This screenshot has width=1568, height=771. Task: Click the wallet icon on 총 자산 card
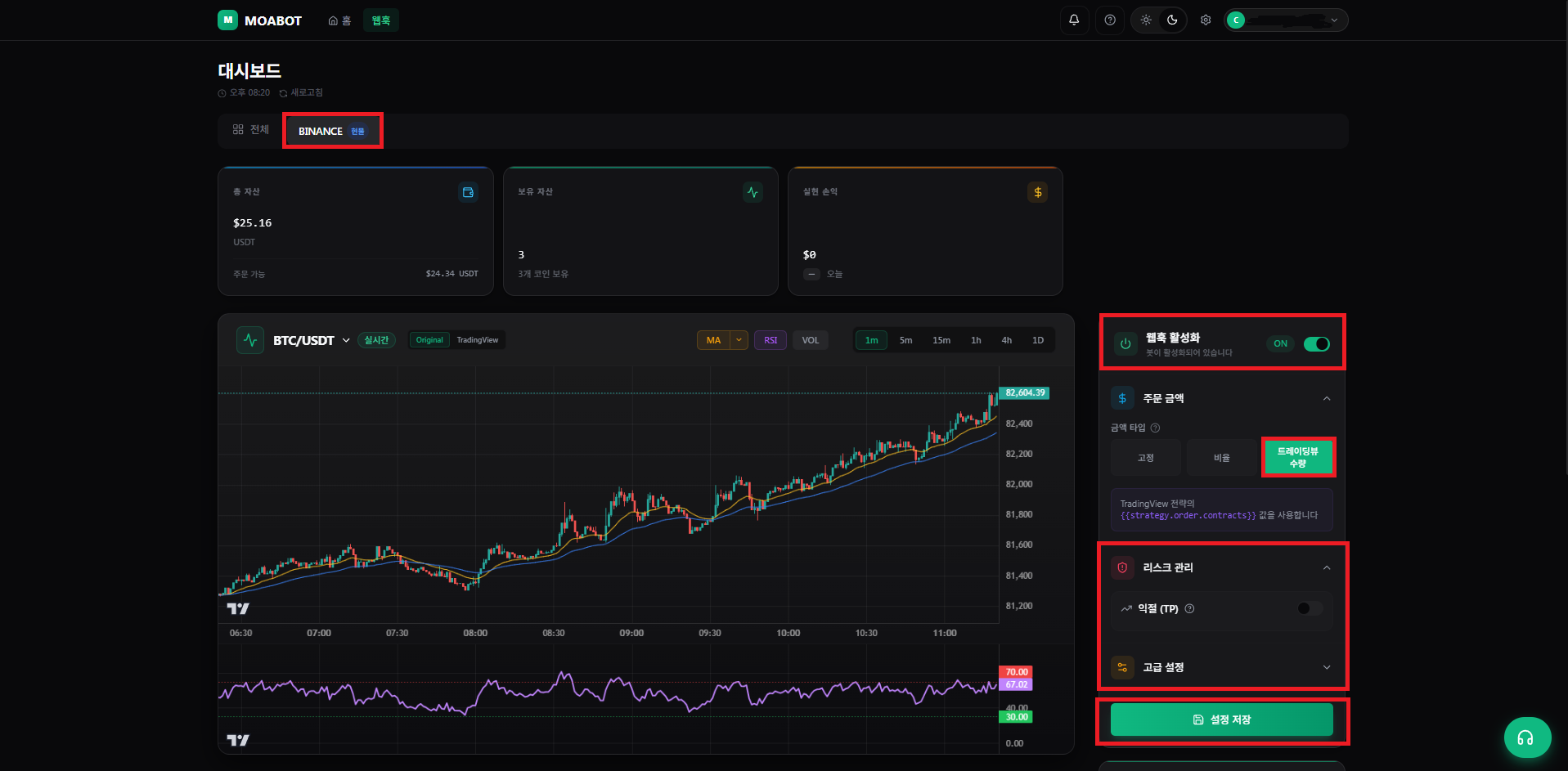[468, 192]
